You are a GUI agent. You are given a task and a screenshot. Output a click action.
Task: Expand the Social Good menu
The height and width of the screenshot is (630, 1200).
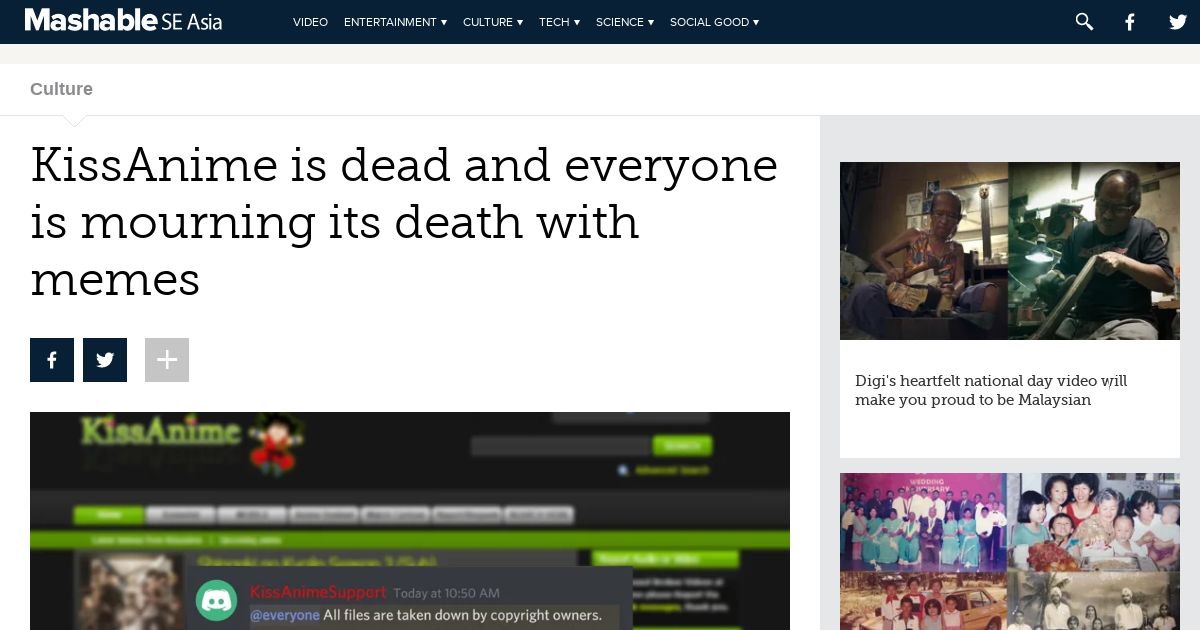pyautogui.click(x=714, y=22)
